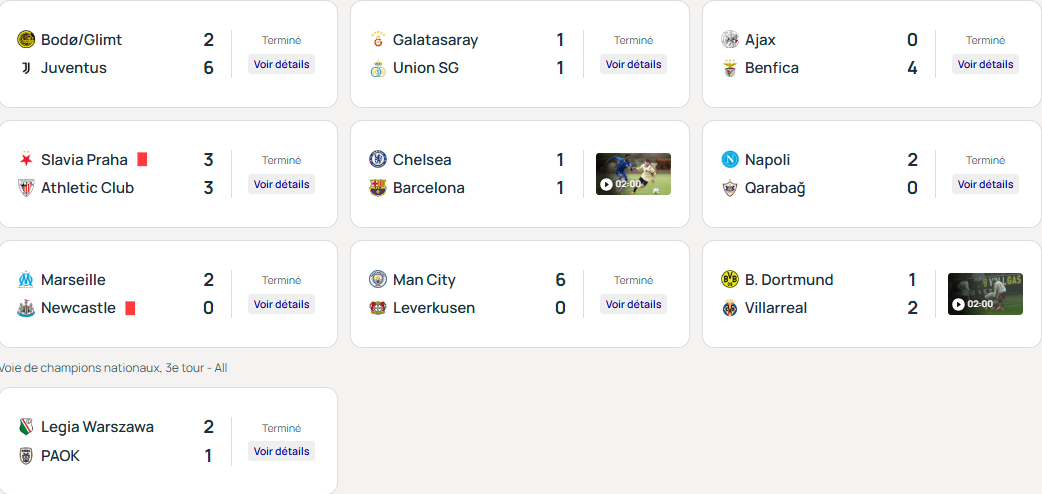Open the Newcastle team name link
Image resolution: width=1042 pixels, height=494 pixels.
pos(78,308)
